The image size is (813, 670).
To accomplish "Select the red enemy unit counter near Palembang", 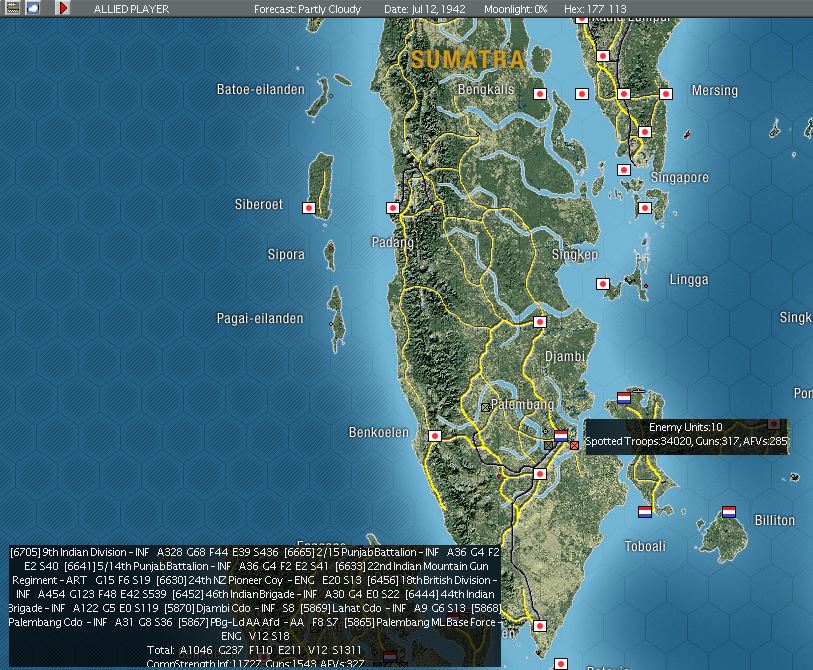I will [x=574, y=445].
